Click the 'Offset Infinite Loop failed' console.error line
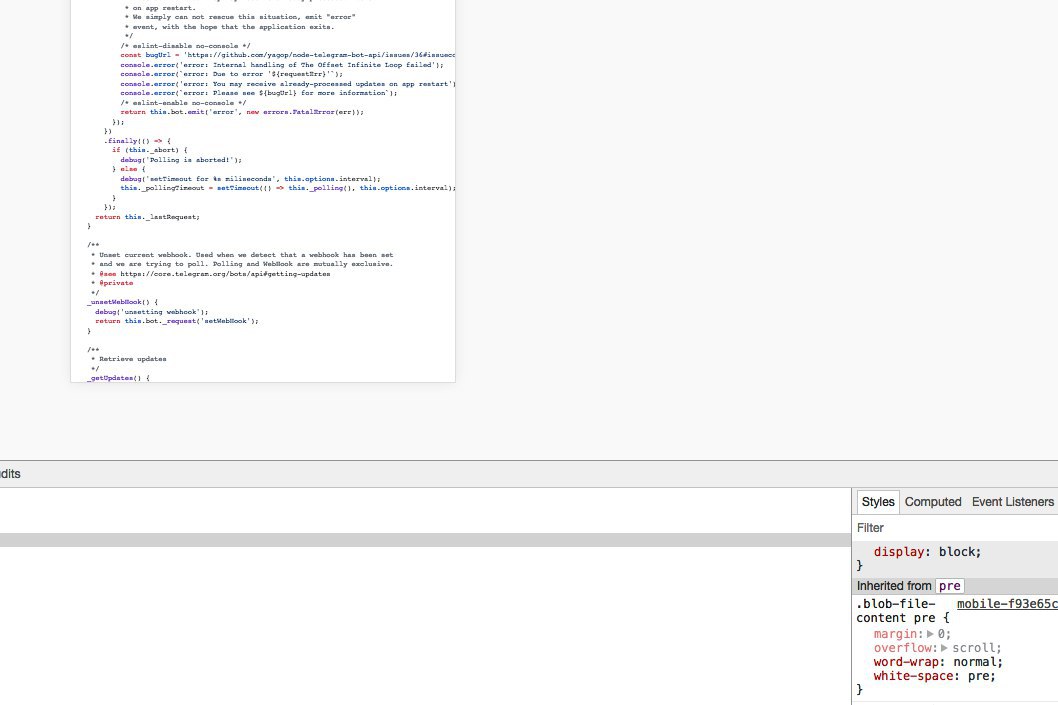 [x=282, y=65]
